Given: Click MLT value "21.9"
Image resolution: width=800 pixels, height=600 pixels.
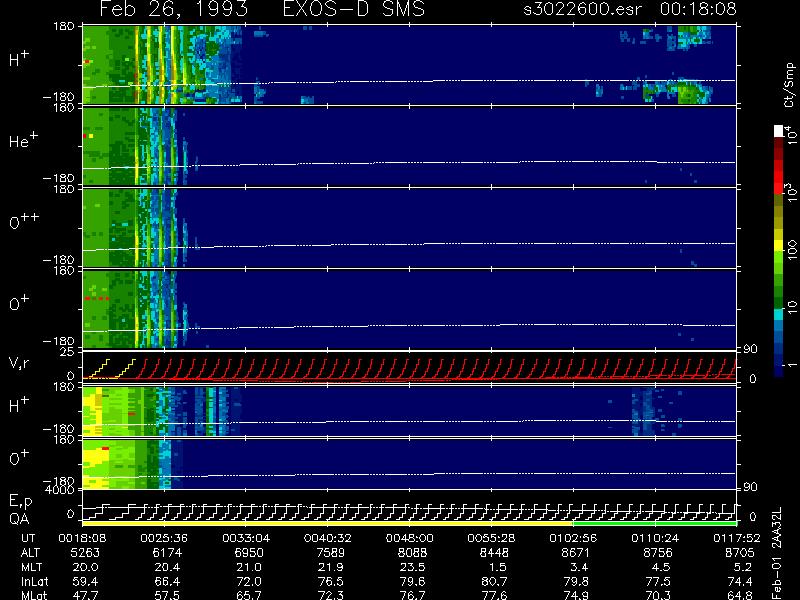Looking at the screenshot, I should tap(331, 567).
